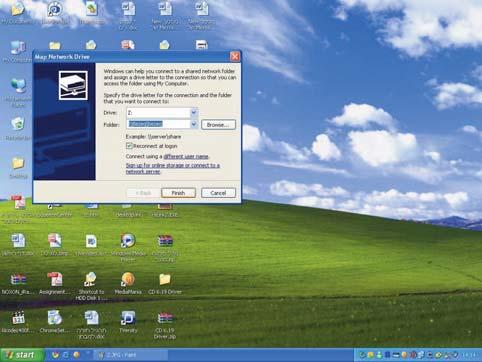Open the WinRAR archive above CD 6.19 Driver folder

pyautogui.click(x=165, y=241)
